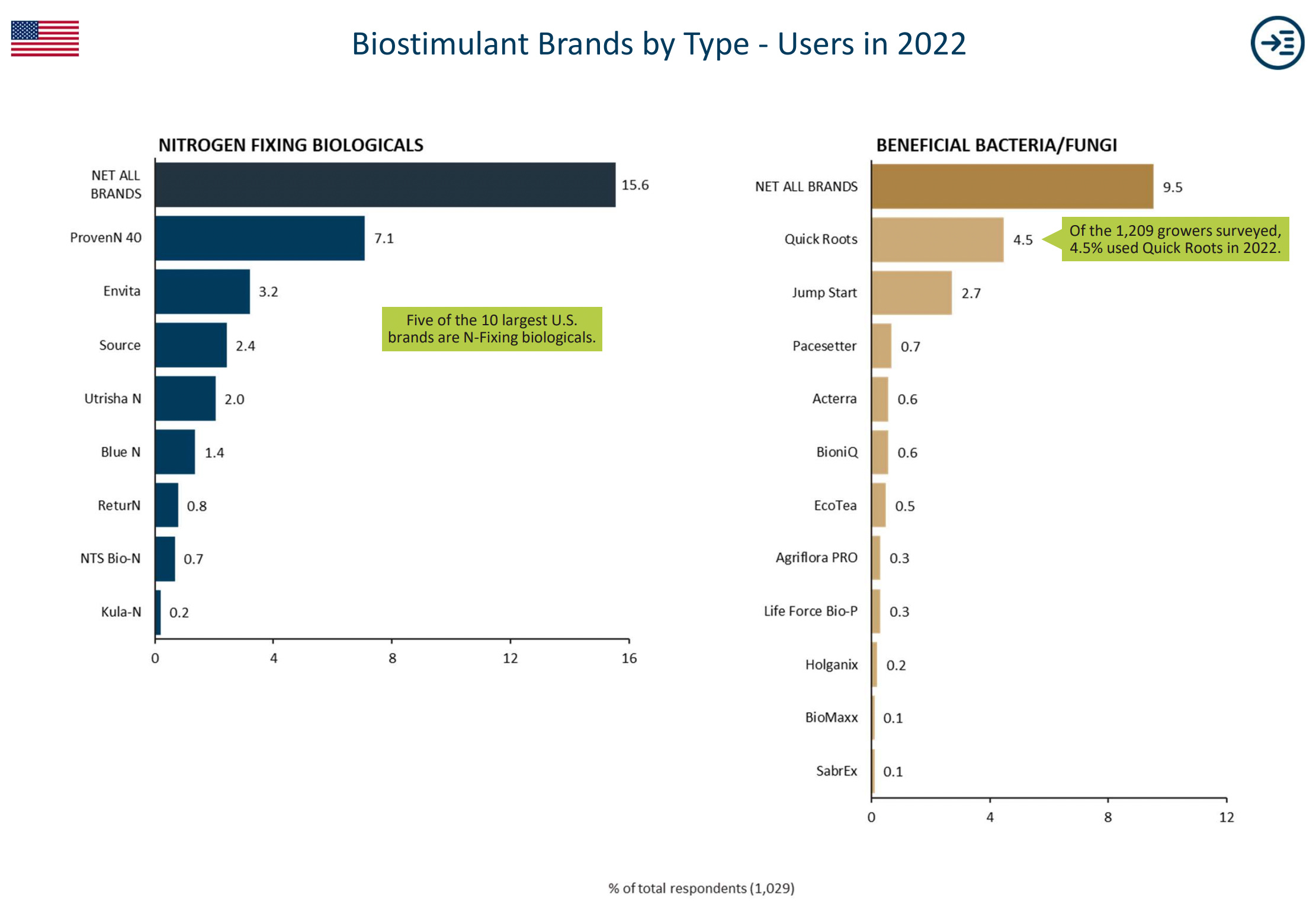Image resolution: width=1316 pixels, height=910 pixels.
Task: Select the Pacesetter category label
Action: [x=824, y=346]
